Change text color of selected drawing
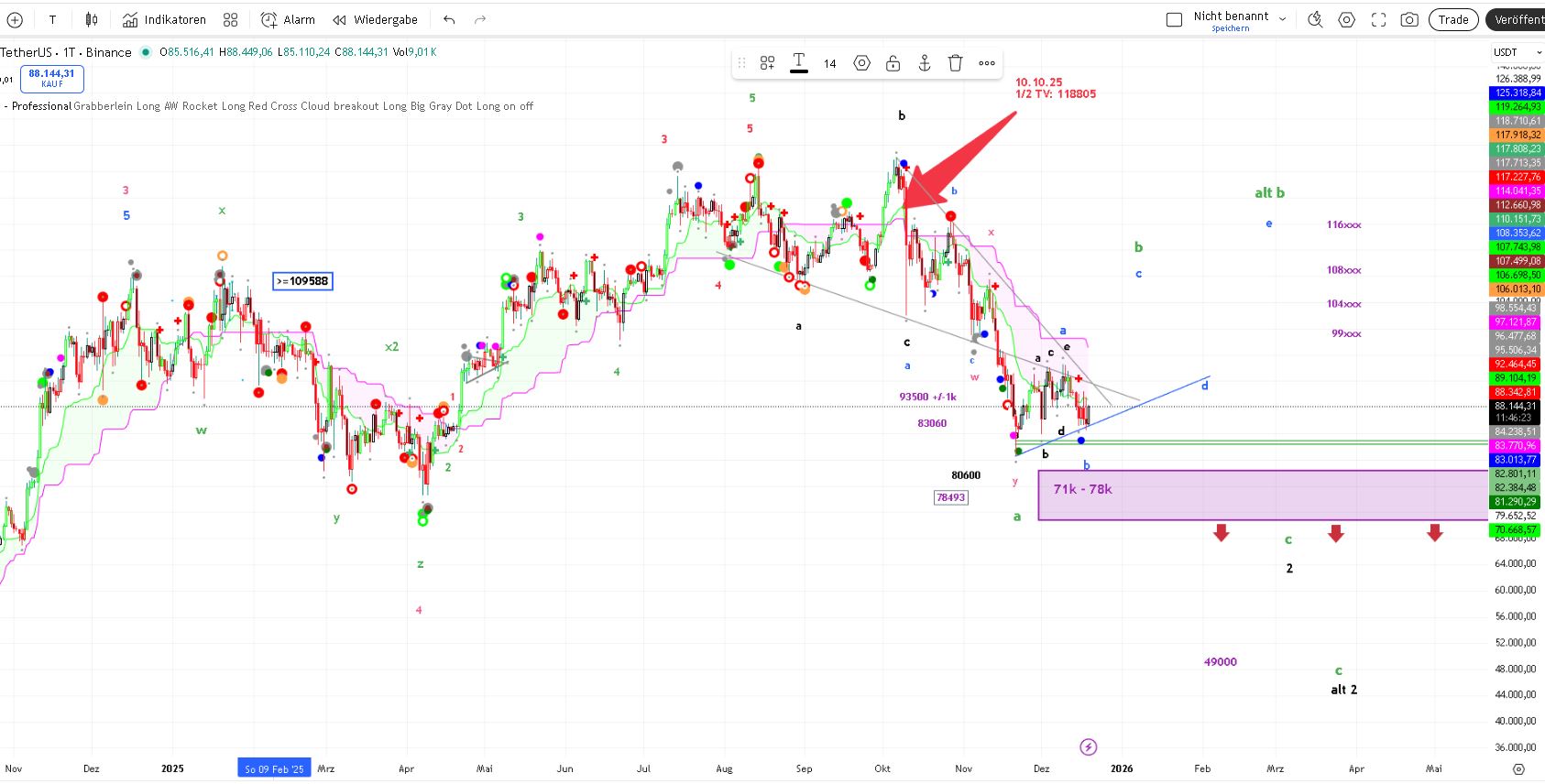1545x784 pixels. click(799, 62)
